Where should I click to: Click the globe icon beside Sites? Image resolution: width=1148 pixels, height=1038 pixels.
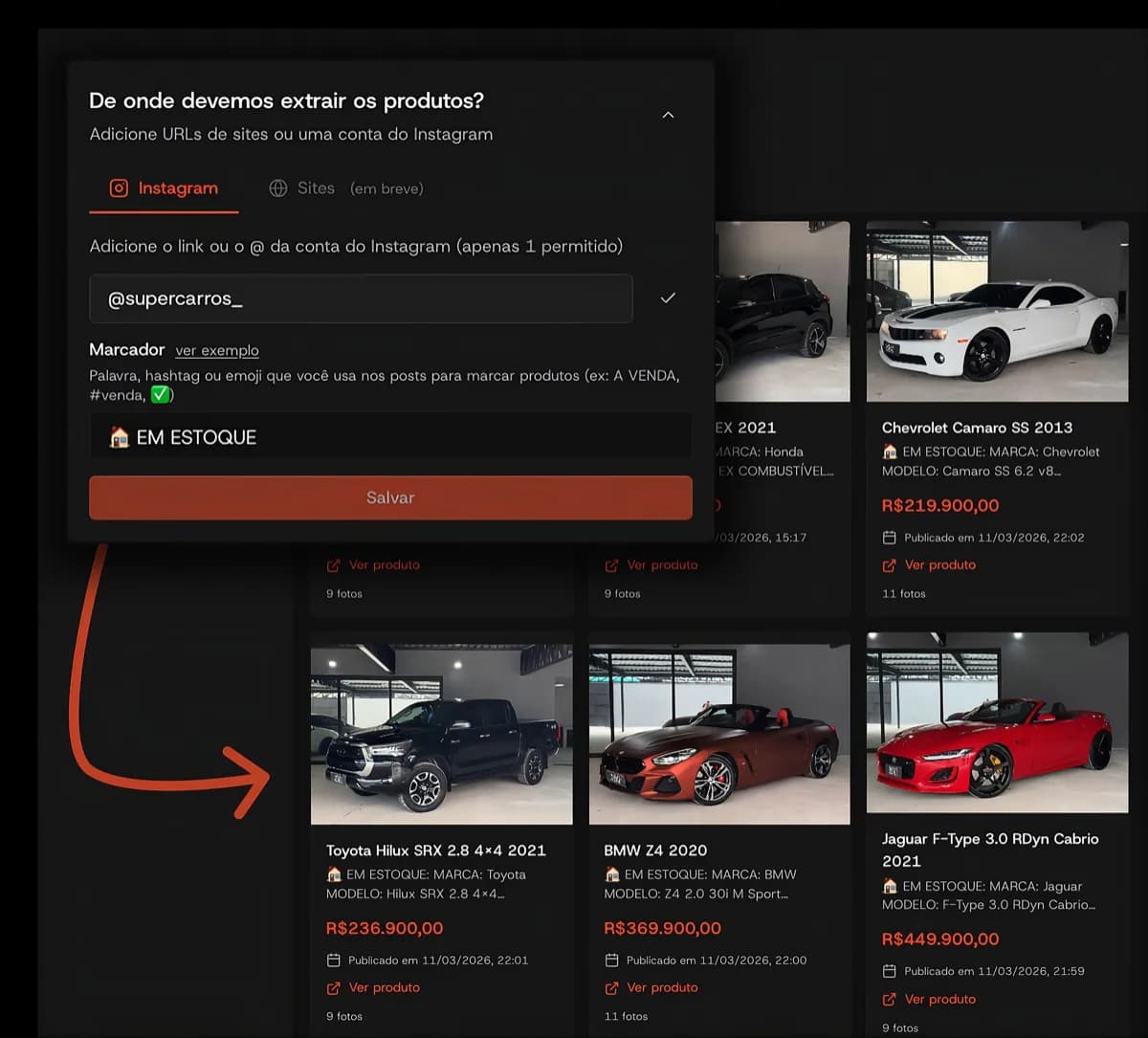coord(278,188)
